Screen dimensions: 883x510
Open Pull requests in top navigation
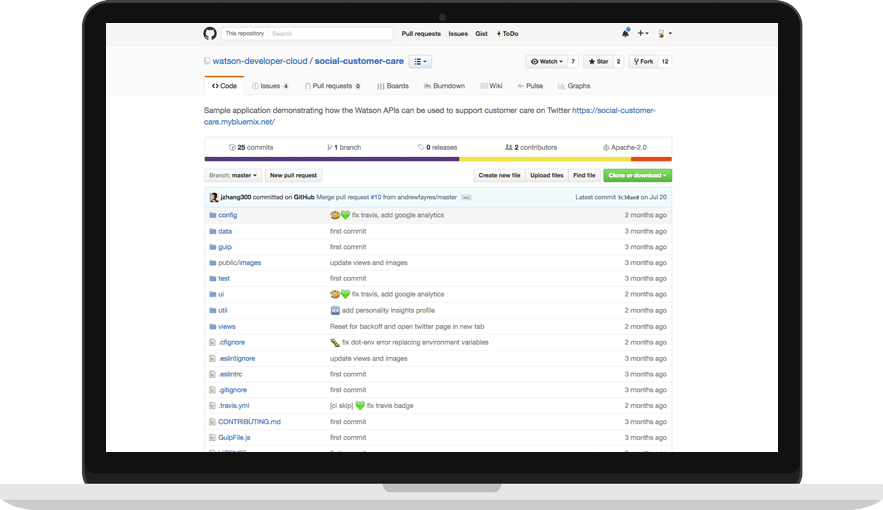(x=421, y=34)
